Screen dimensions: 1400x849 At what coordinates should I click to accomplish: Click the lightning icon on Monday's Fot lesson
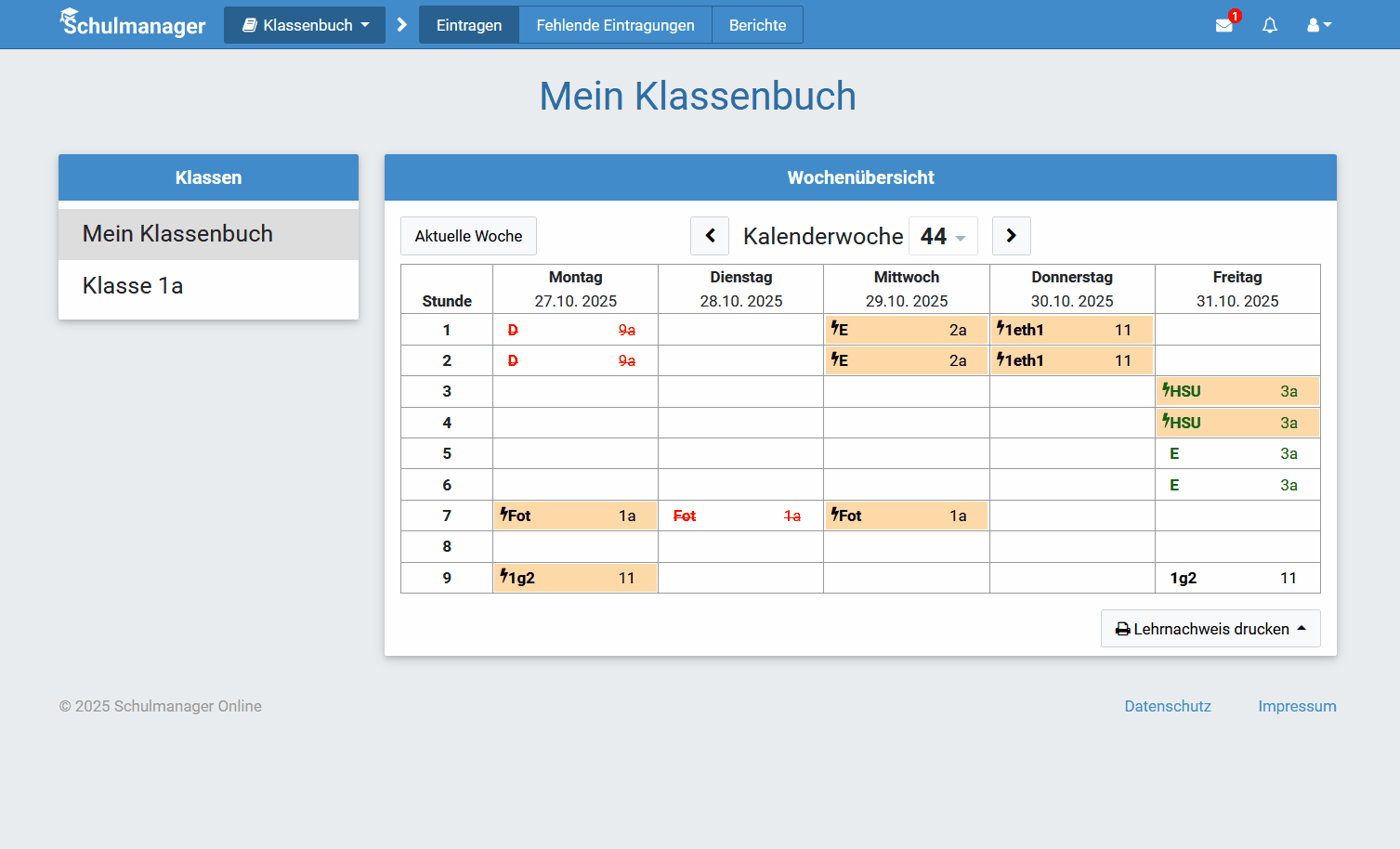pos(502,515)
